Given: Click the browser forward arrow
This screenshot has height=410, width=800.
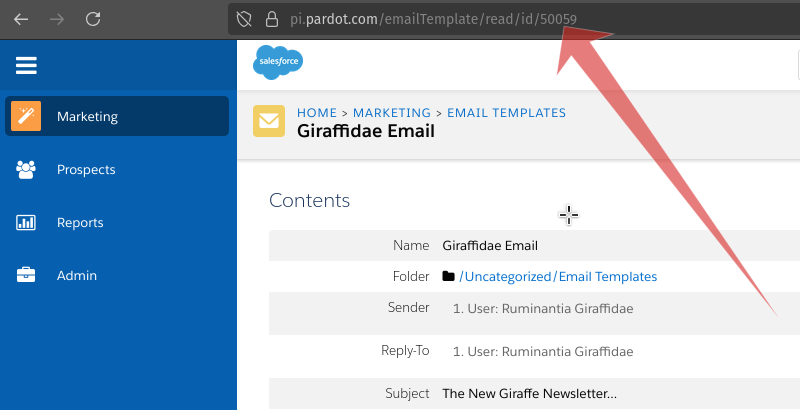Looking at the screenshot, I should [x=57, y=19].
